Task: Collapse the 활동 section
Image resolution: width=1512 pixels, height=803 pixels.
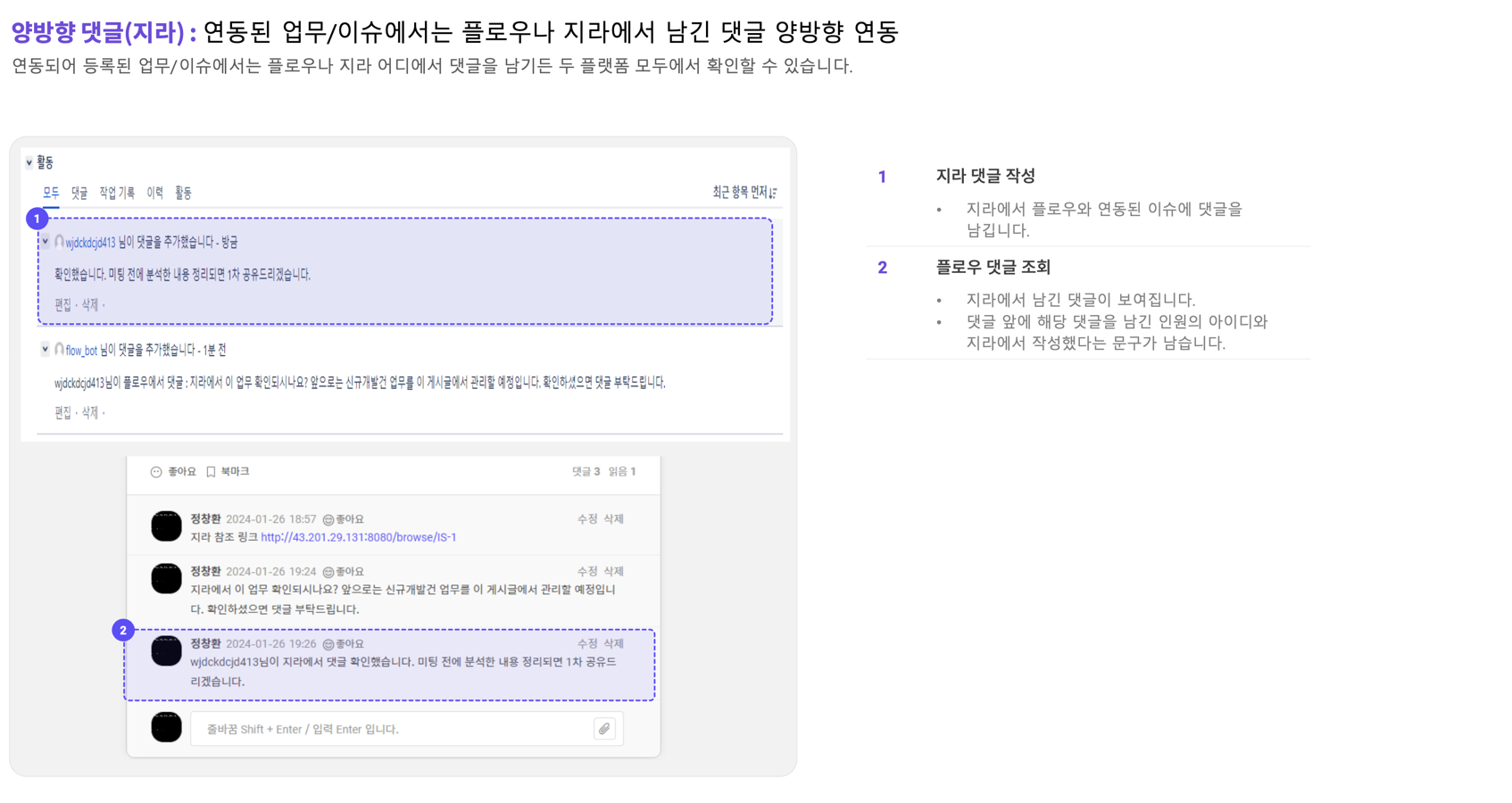Action: (29, 162)
